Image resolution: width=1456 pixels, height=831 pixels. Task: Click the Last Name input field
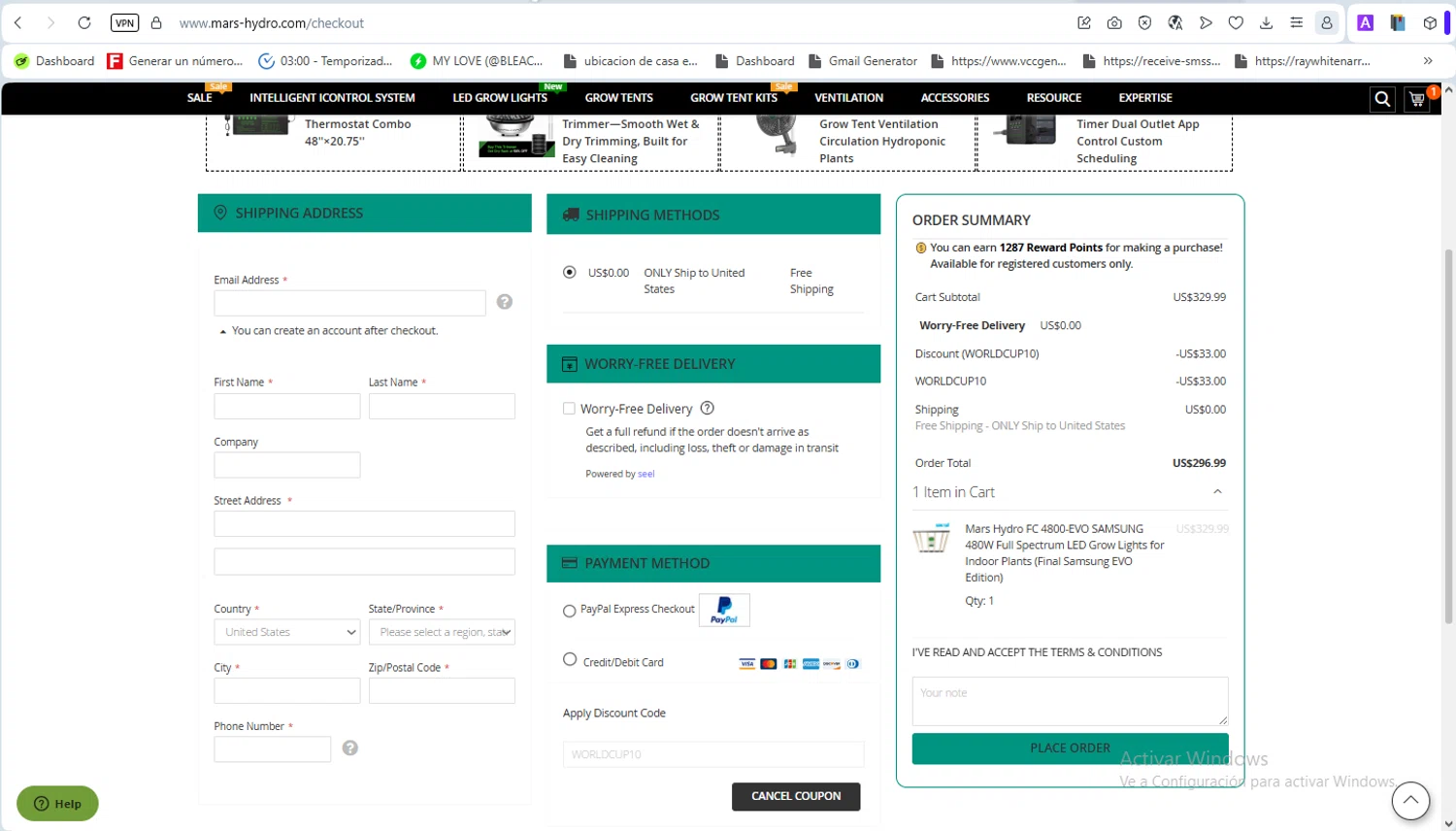click(442, 407)
